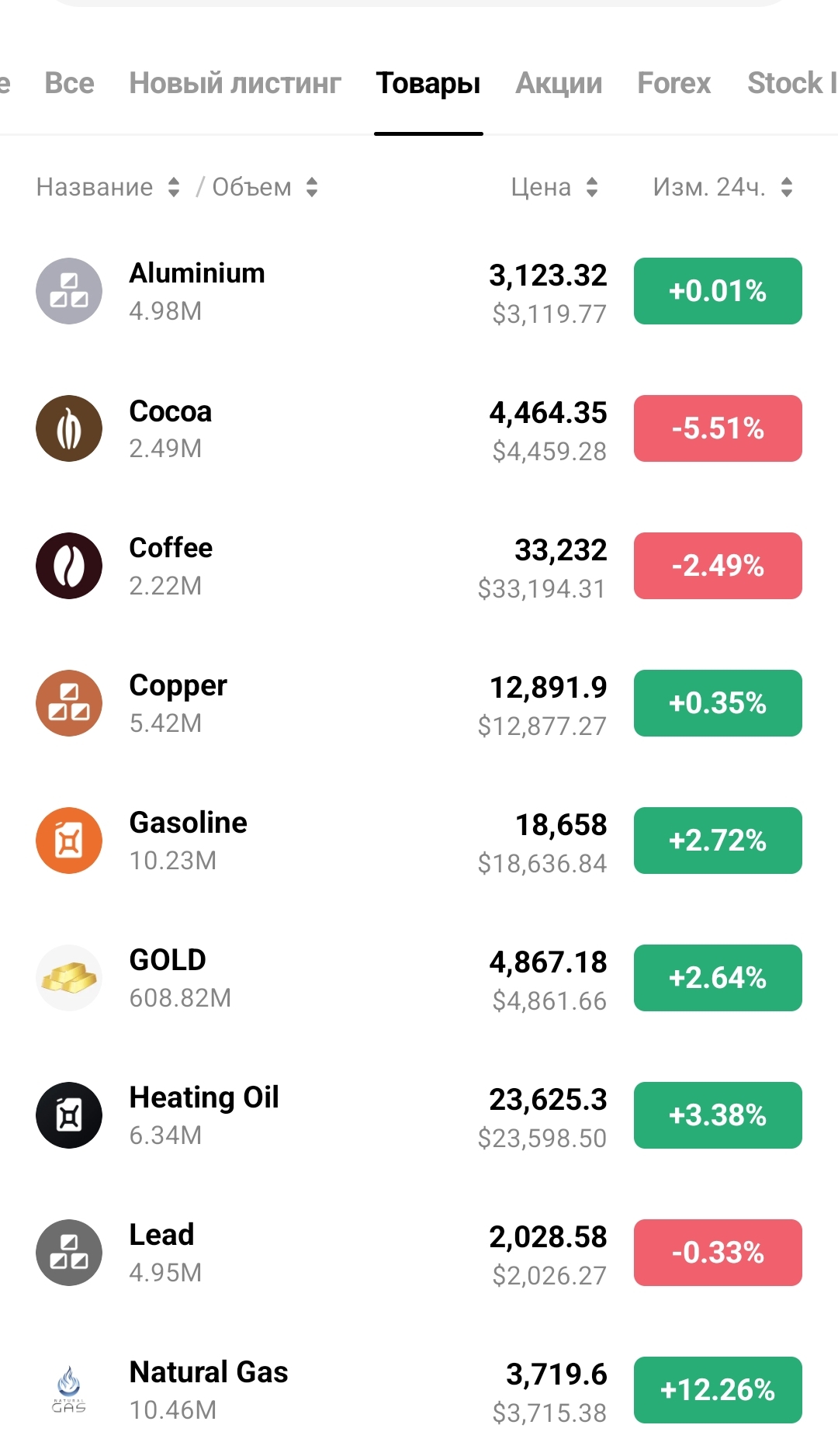Image resolution: width=838 pixels, height=1456 pixels.
Task: Tap the Gasoline canister icon
Action: (69, 841)
